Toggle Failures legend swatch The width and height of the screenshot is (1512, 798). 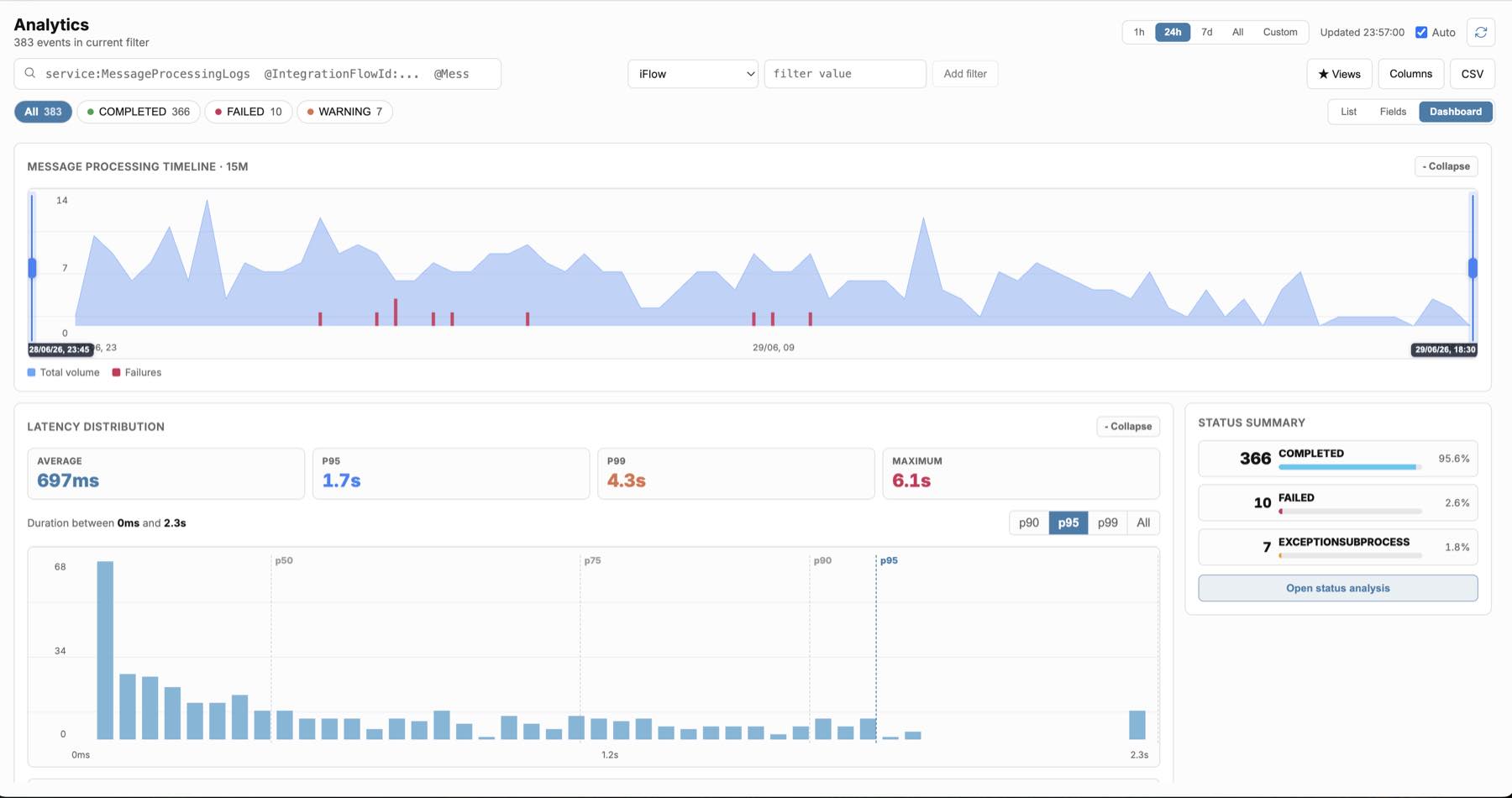[116, 372]
